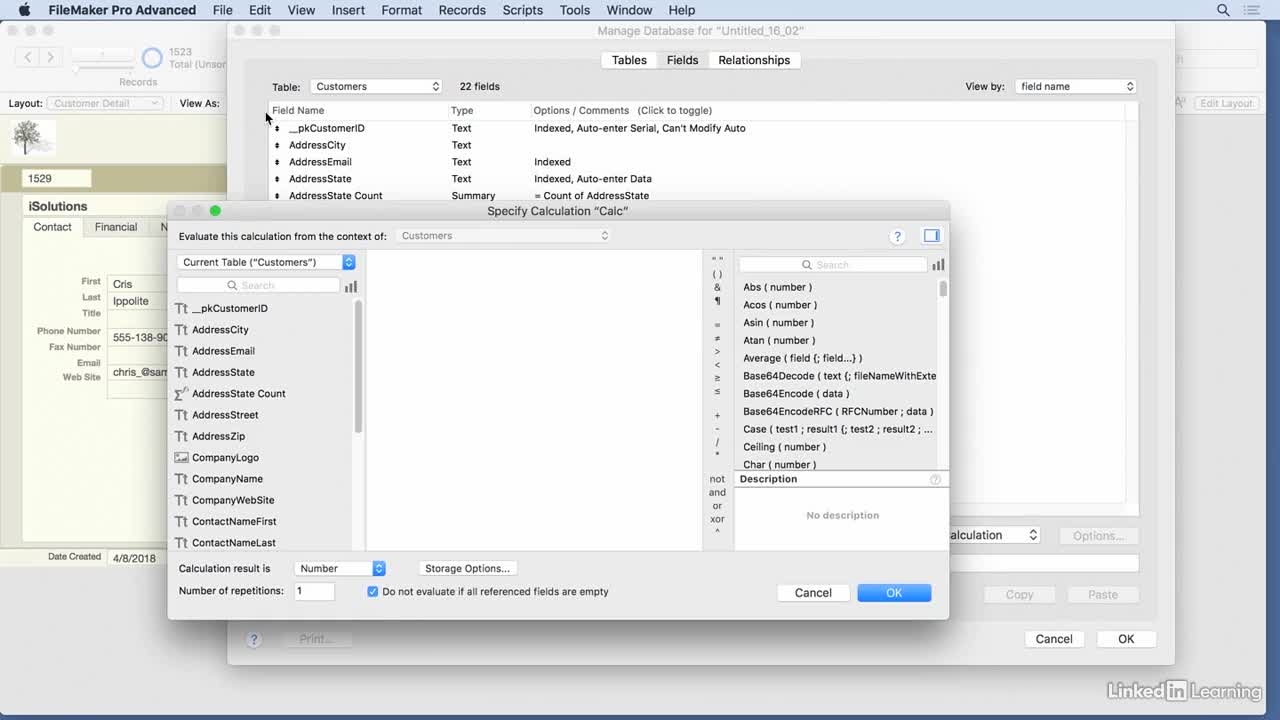The image size is (1280, 720).
Task: Click the help question mark in Specify Calculation
Action: [x=897, y=236]
